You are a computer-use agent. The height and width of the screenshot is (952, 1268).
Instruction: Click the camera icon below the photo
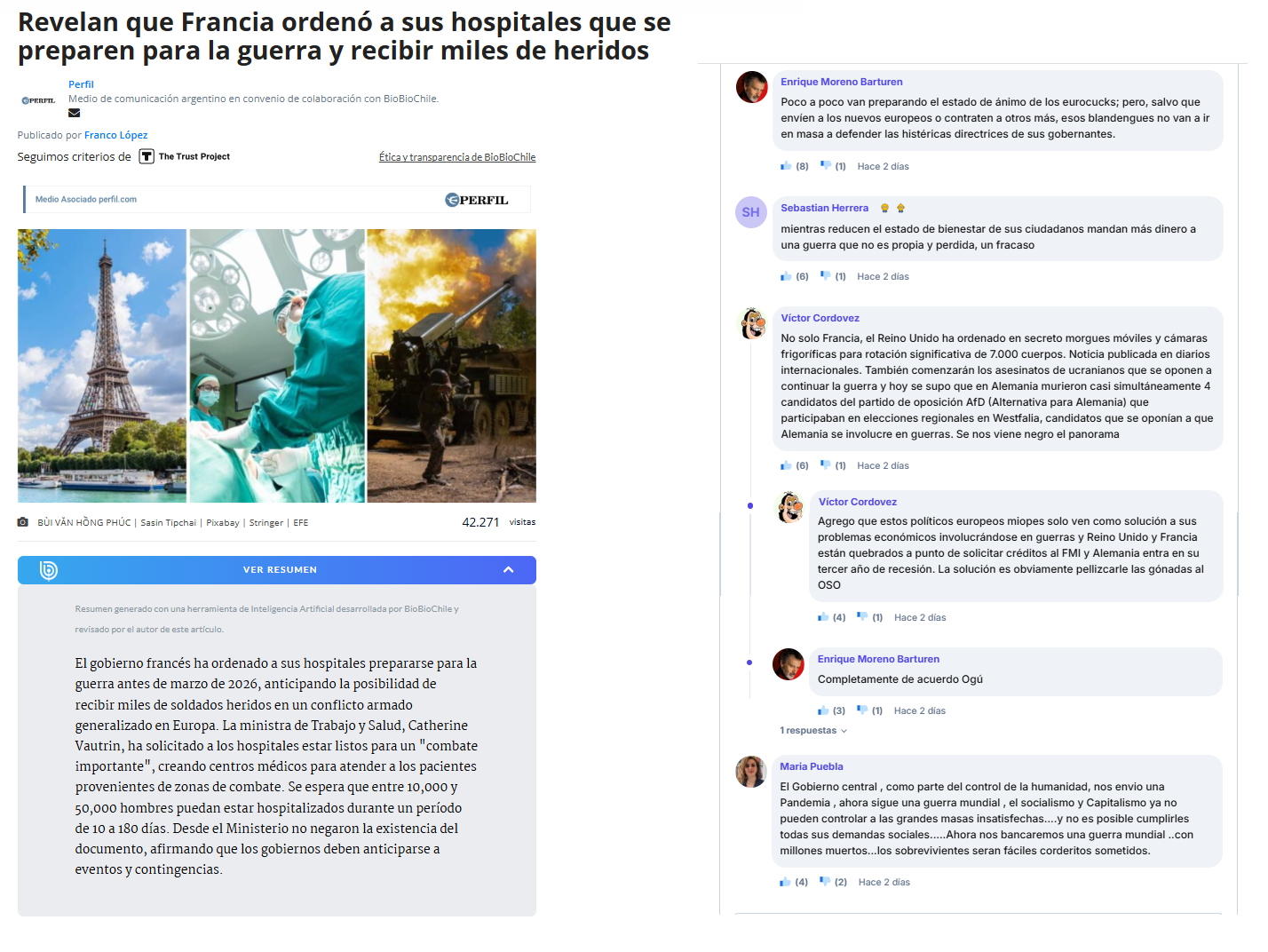(x=23, y=522)
